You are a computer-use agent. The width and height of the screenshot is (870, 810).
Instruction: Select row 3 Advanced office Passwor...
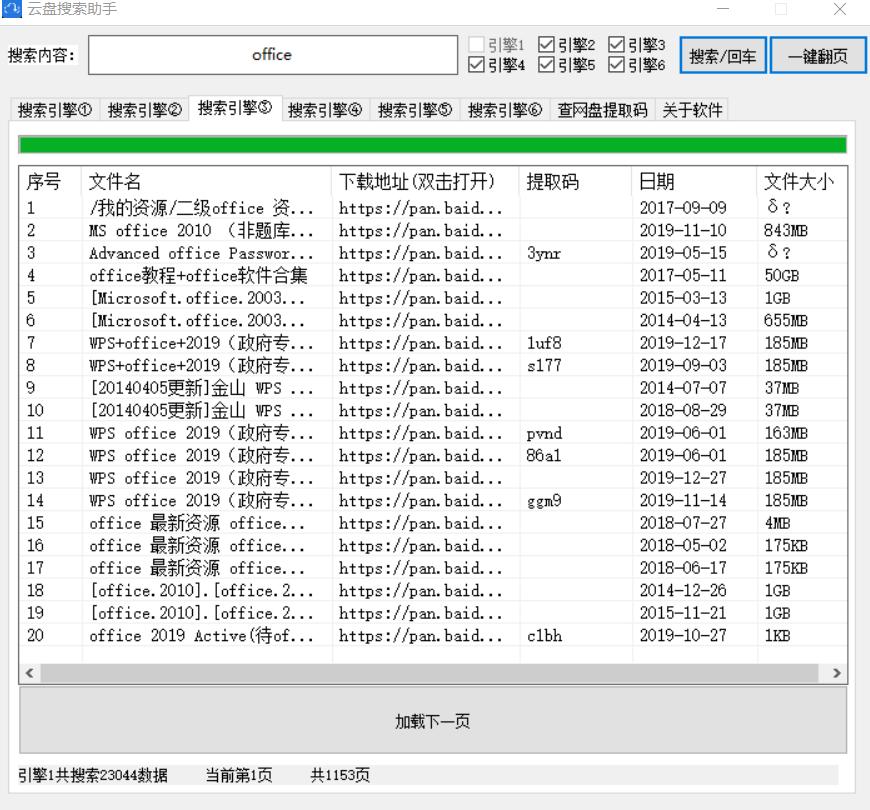(x=433, y=253)
